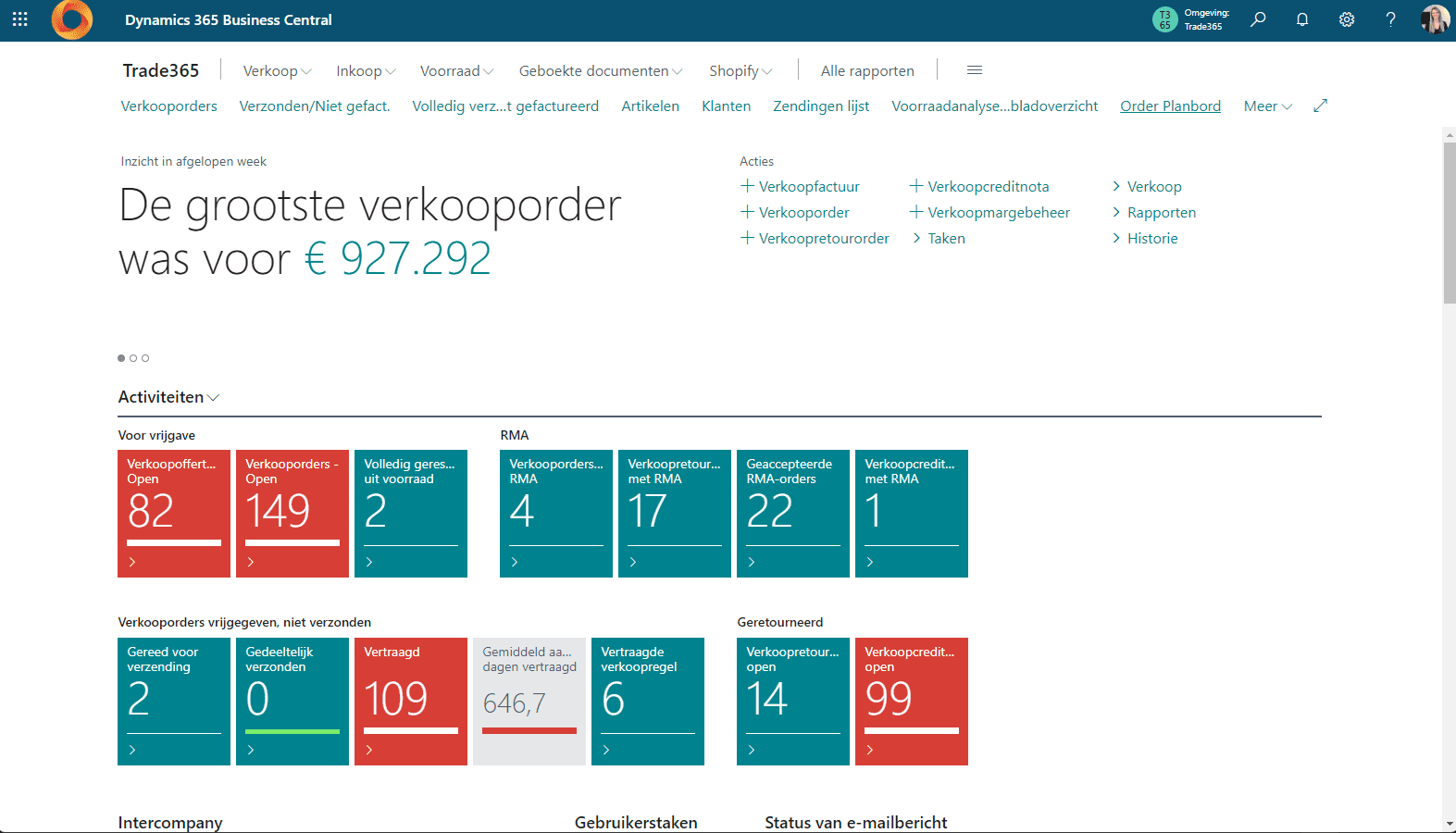Open Artikelen navigation link

[x=650, y=106]
